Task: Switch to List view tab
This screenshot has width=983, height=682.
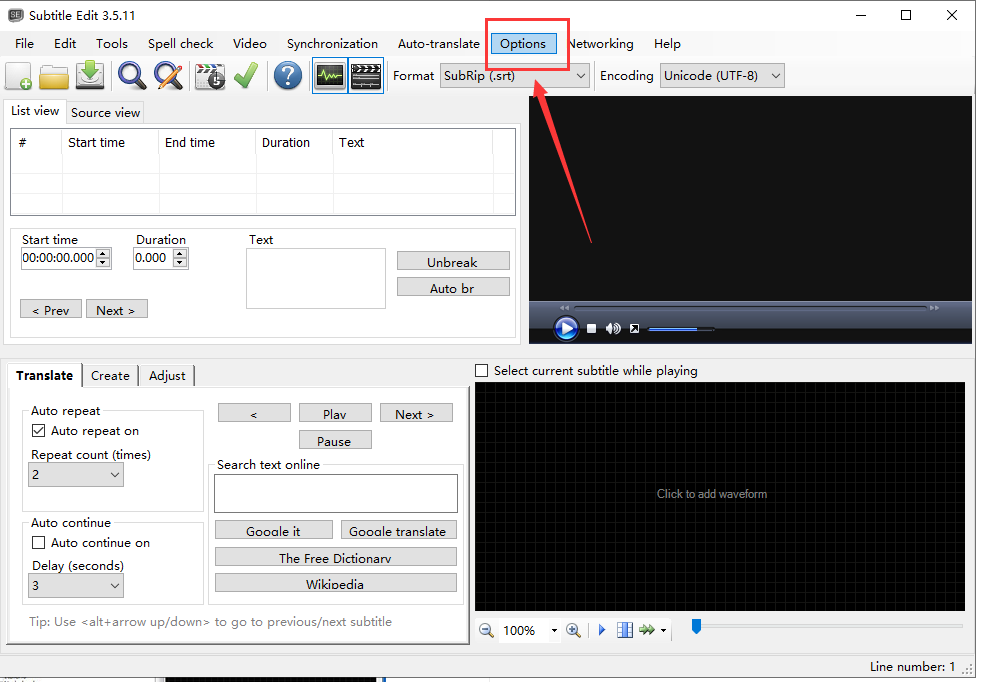Action: point(35,111)
